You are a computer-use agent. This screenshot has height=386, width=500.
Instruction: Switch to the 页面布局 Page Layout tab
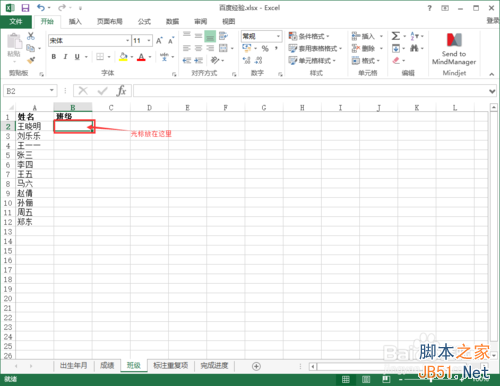point(110,22)
